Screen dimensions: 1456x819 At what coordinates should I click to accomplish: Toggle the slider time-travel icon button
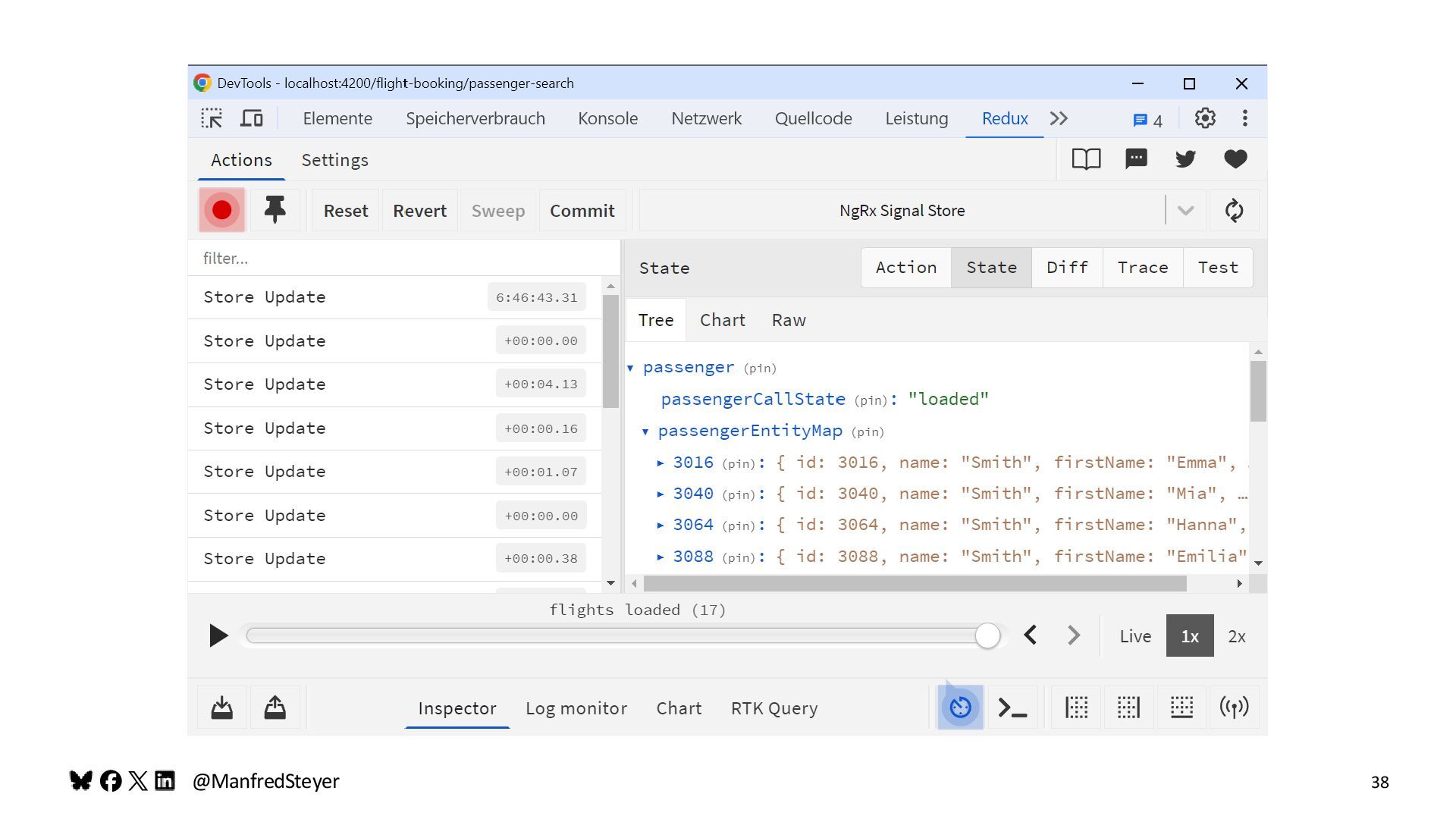click(x=960, y=708)
